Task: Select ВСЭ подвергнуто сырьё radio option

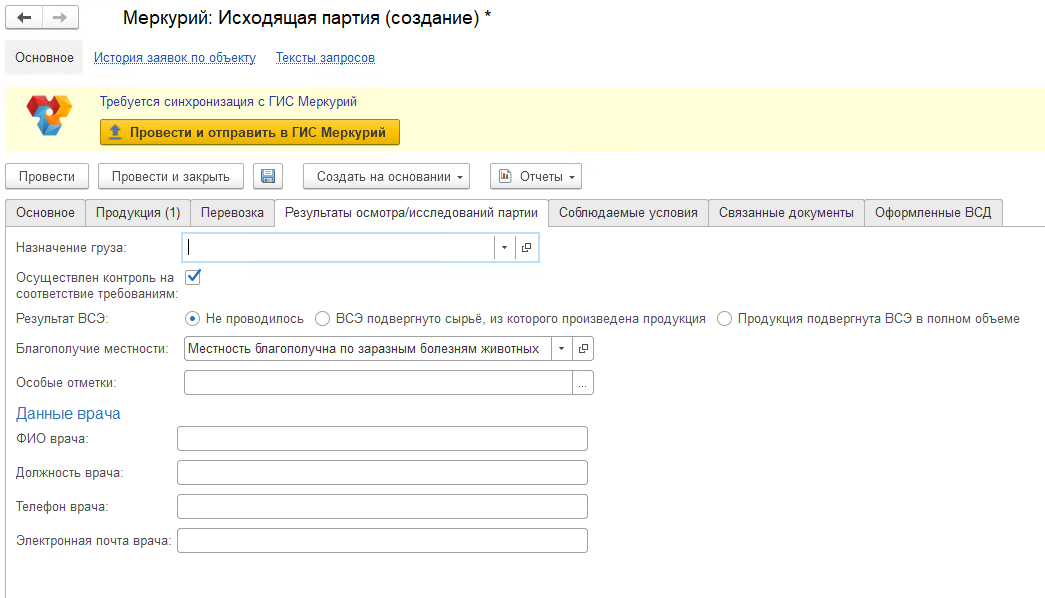Action: [322, 319]
